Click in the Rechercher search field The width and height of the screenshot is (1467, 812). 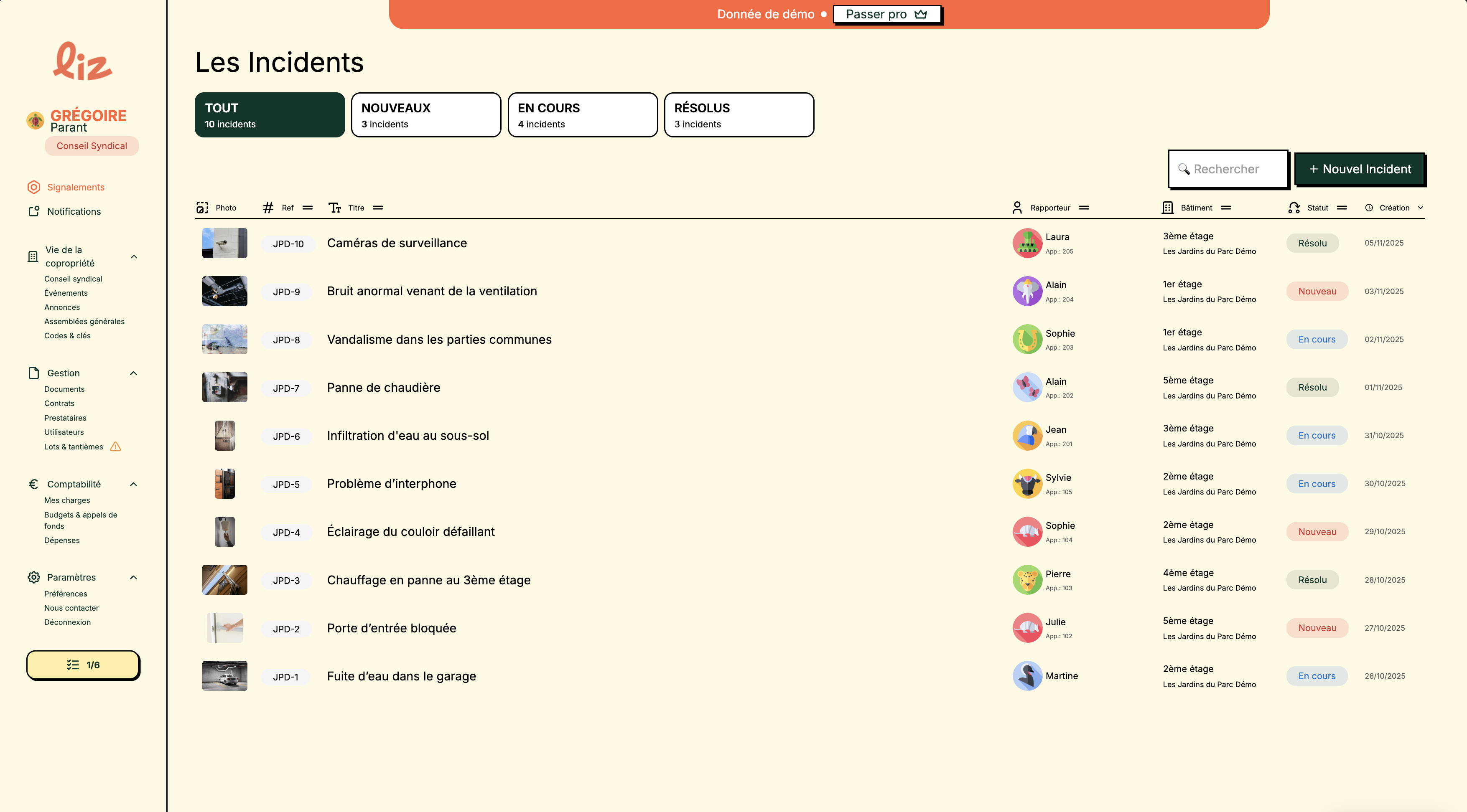point(1228,169)
